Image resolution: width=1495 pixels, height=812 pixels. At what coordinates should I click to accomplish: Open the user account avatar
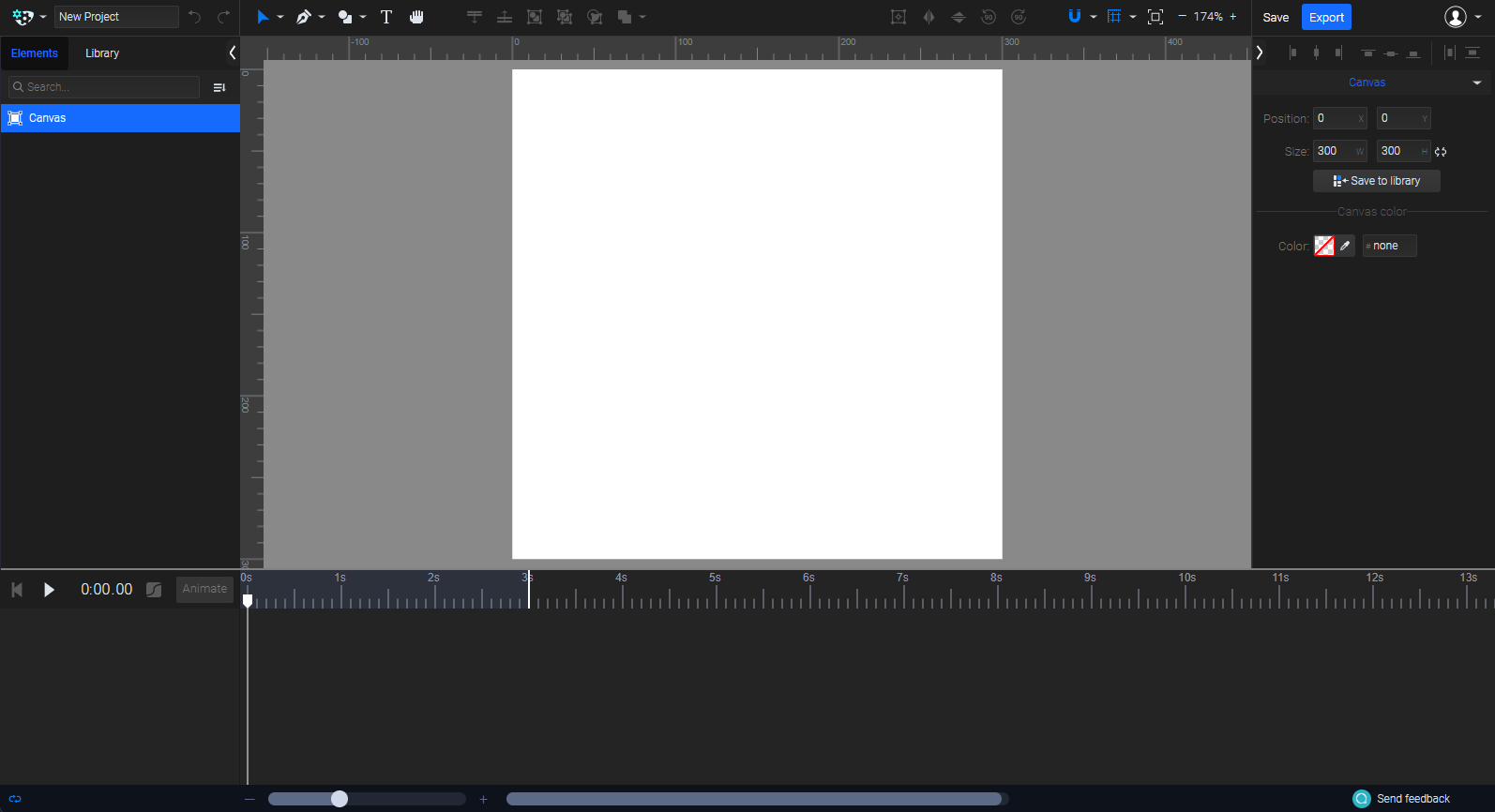1456,17
